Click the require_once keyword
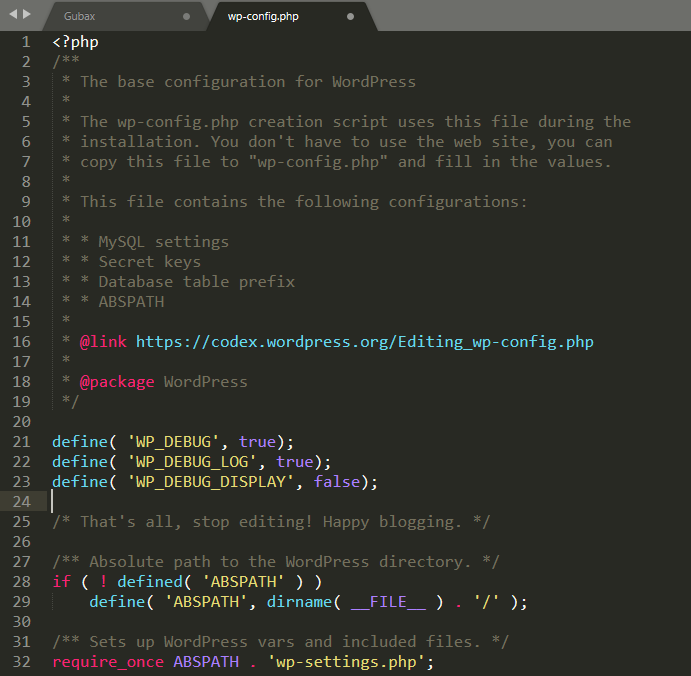The width and height of the screenshot is (691, 676). click(108, 662)
